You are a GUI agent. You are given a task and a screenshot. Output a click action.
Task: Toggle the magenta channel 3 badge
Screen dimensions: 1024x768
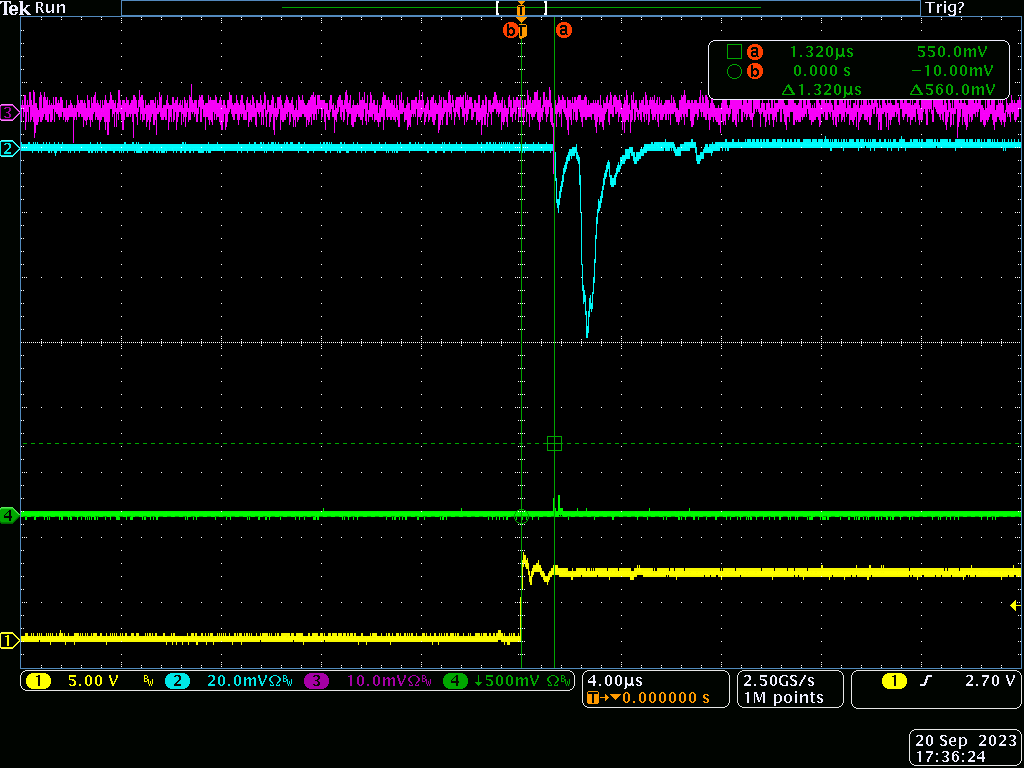pos(316,682)
